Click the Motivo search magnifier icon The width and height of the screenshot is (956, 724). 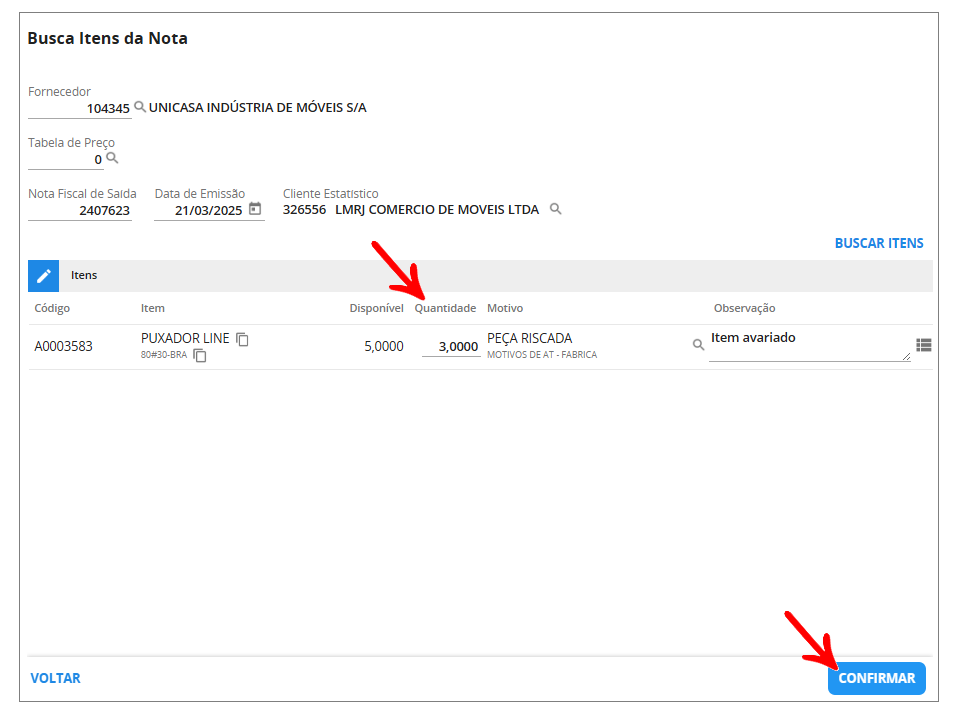(x=698, y=345)
